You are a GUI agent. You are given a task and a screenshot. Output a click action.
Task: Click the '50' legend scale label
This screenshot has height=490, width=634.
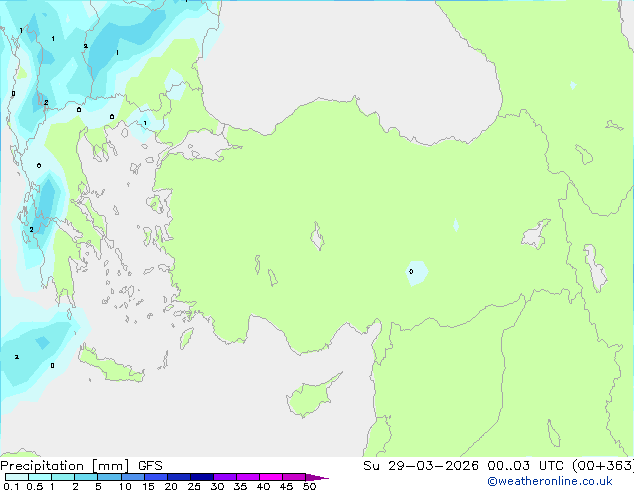click(309, 486)
